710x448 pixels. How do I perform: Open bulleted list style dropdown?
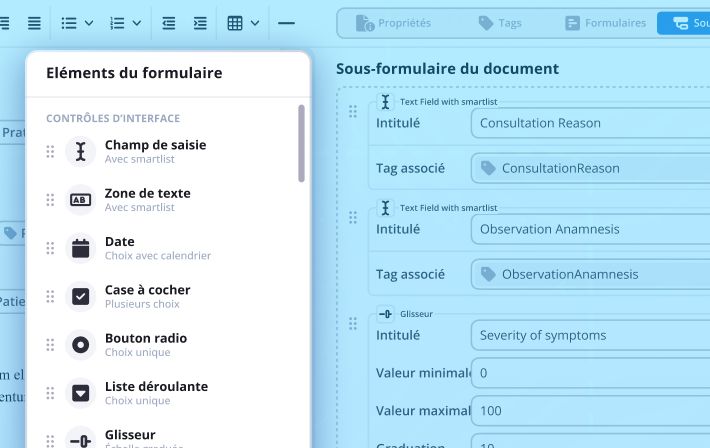[x=89, y=23]
